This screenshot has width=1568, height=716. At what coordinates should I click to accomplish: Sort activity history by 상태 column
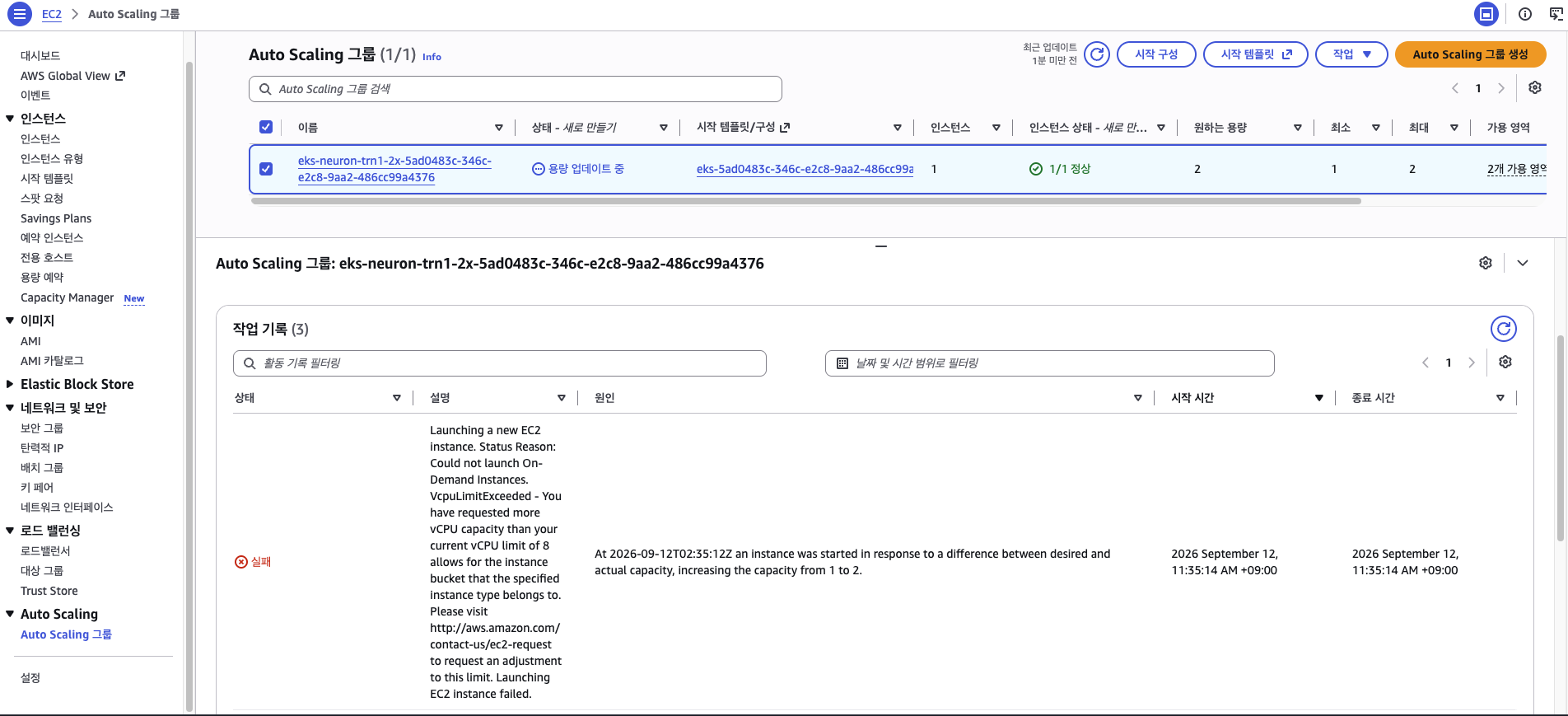tap(397, 398)
